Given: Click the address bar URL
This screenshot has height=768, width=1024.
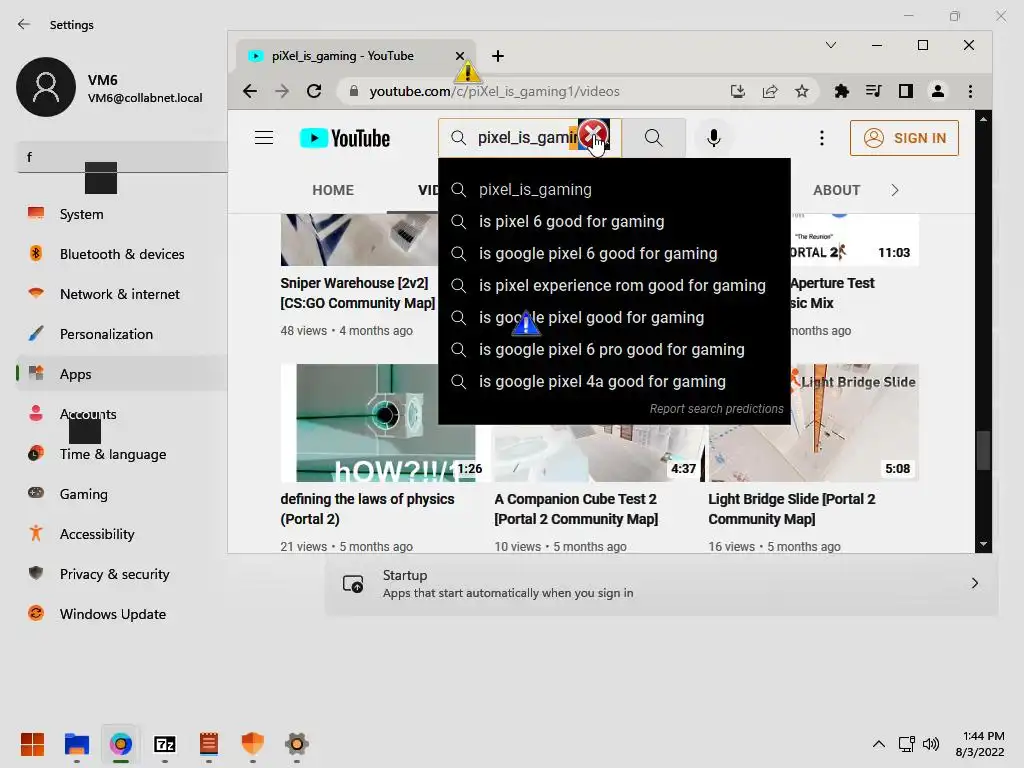Looking at the screenshot, I should [x=494, y=91].
